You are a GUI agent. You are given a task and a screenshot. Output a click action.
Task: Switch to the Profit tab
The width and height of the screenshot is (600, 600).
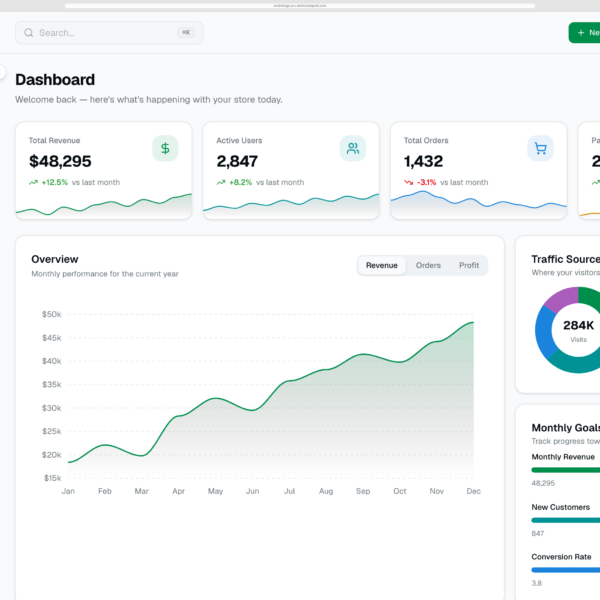point(469,265)
